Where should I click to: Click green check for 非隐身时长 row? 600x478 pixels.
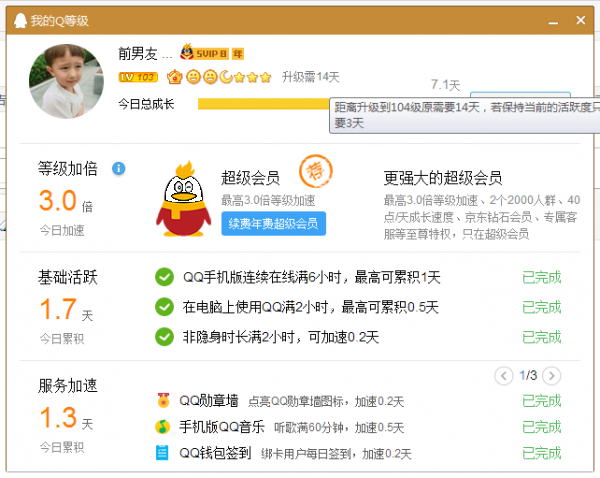pos(165,337)
